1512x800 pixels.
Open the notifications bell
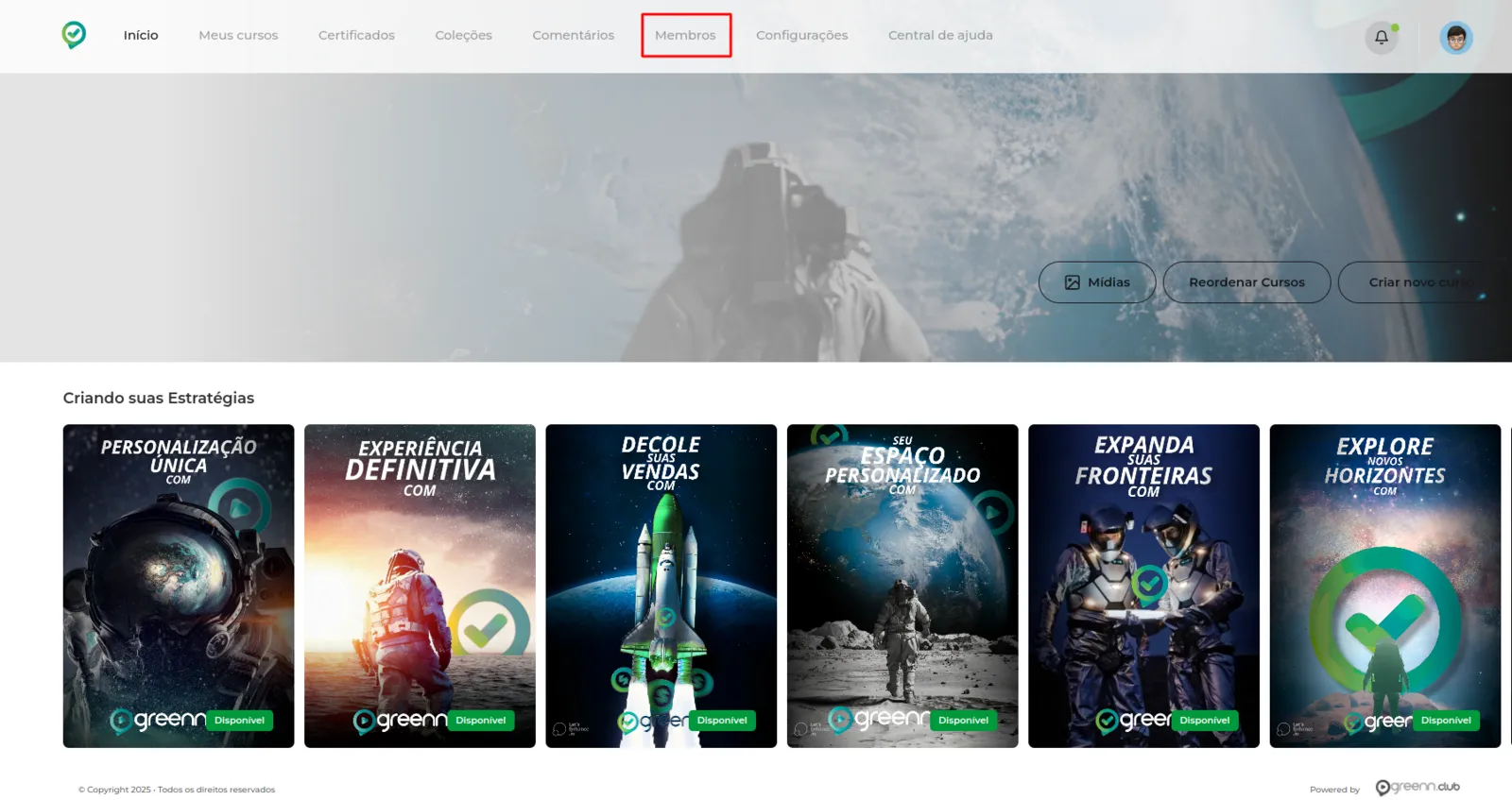coord(1381,37)
